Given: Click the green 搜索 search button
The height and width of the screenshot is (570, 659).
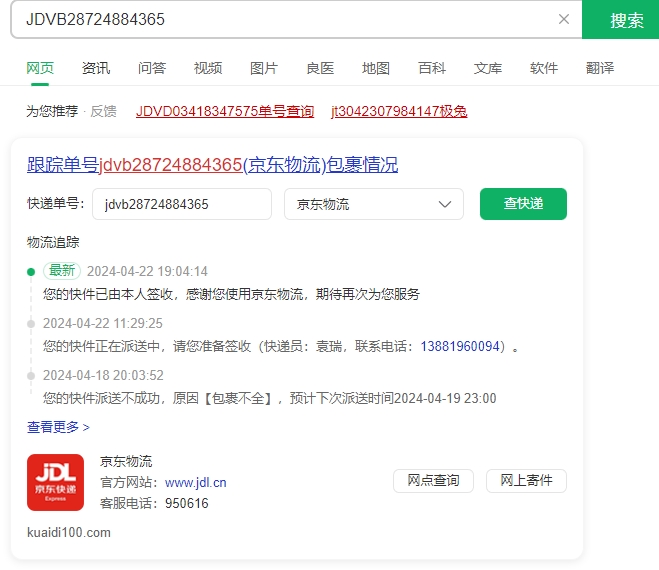Looking at the screenshot, I should point(620,19).
